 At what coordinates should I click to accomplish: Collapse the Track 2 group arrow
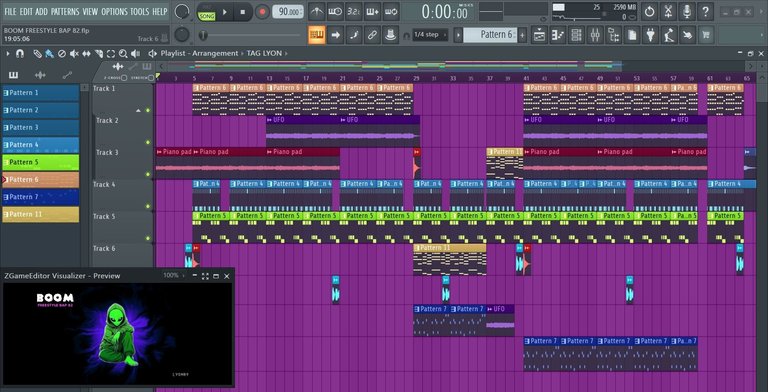point(138,111)
